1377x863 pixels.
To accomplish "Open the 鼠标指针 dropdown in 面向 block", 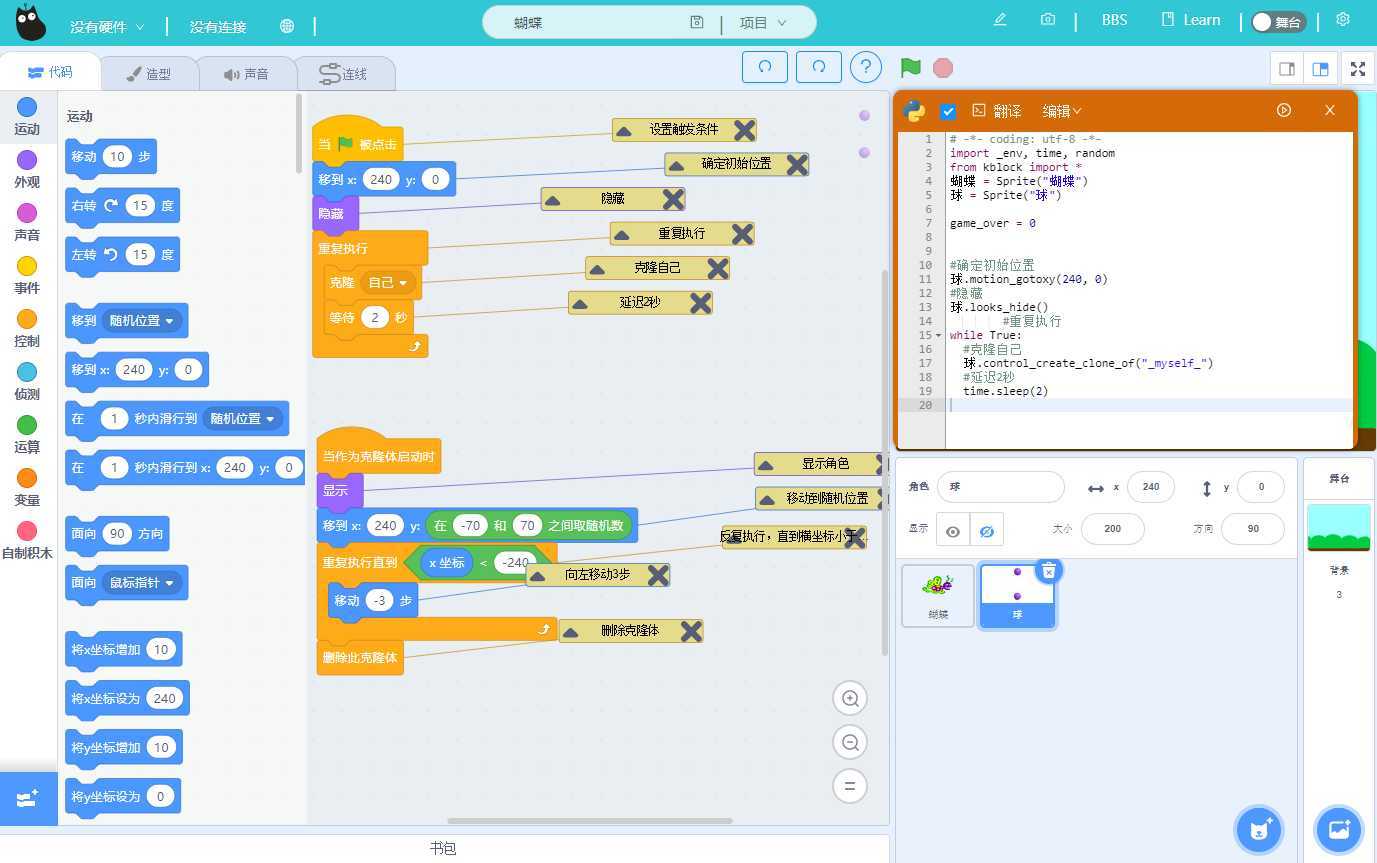I will [x=142, y=582].
